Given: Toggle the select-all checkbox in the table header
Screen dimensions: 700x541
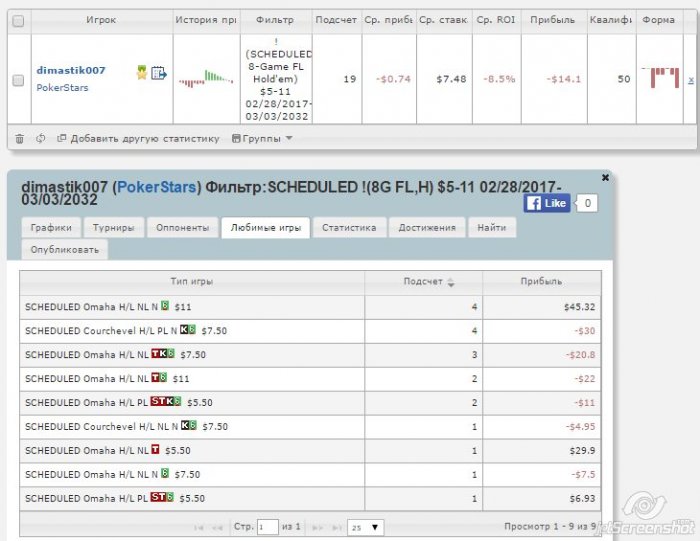Looking at the screenshot, I should tap(18, 21).
